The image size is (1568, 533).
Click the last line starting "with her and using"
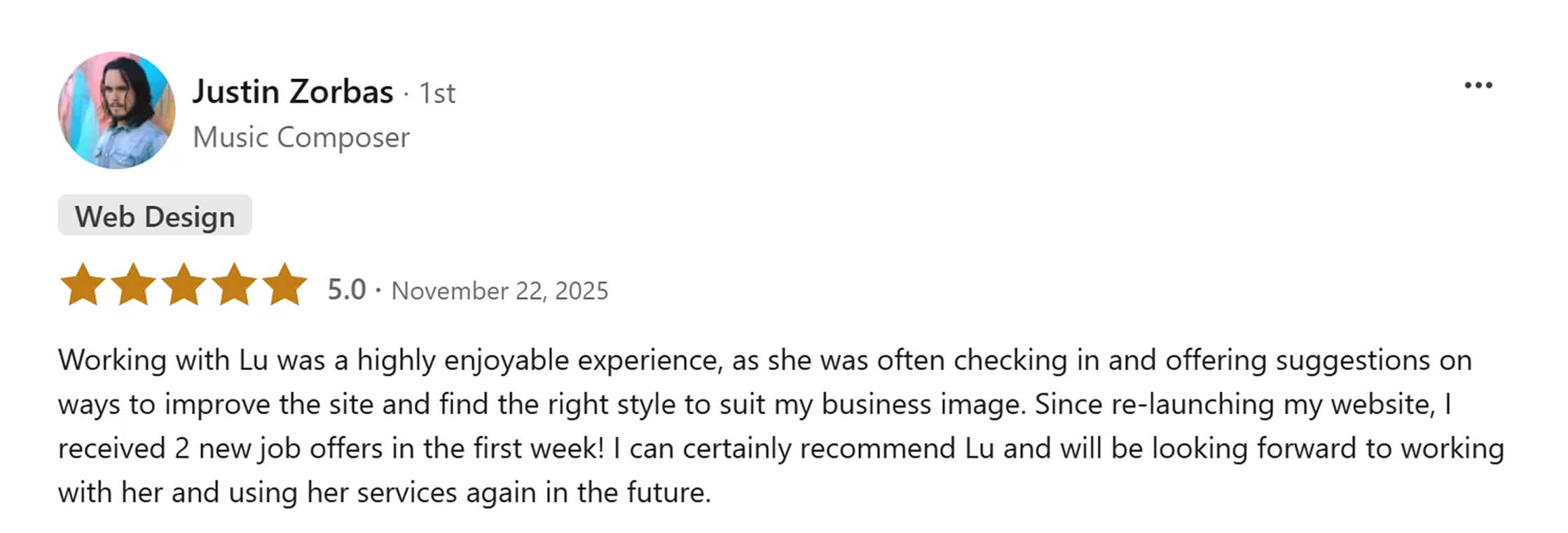[384, 492]
